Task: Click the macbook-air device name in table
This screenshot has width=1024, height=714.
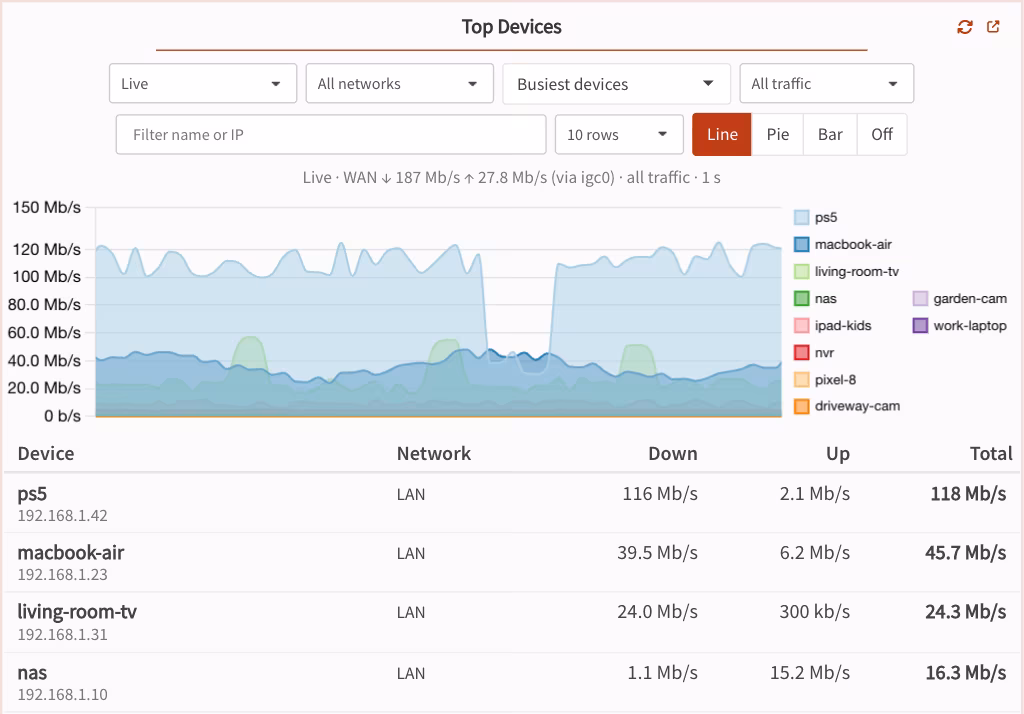Action: coord(71,553)
